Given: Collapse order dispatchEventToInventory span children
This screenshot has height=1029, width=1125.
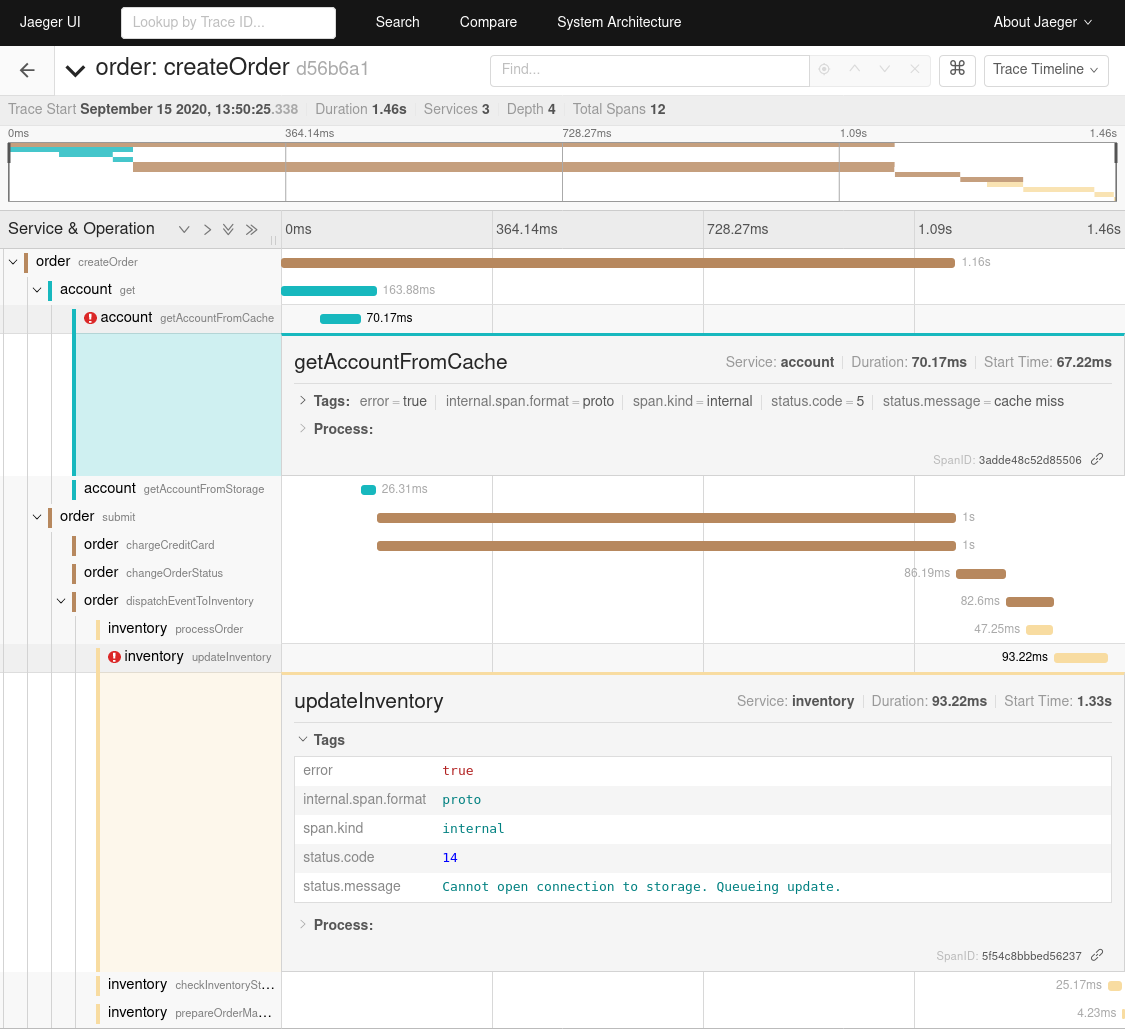Looking at the screenshot, I should coord(61,601).
